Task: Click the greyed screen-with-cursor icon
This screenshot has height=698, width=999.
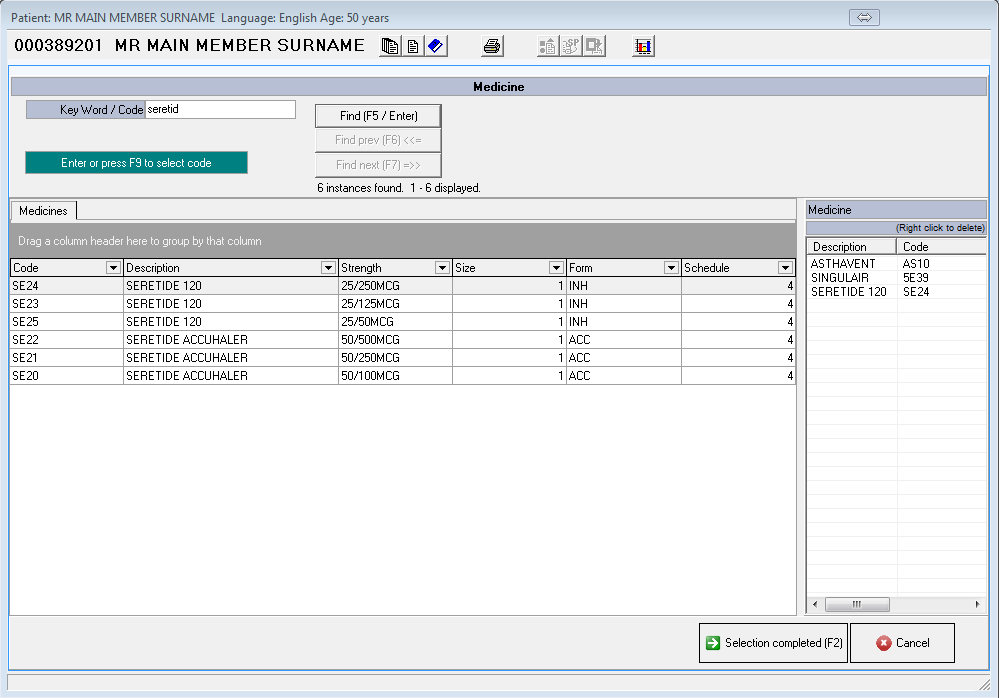Action: [594, 46]
